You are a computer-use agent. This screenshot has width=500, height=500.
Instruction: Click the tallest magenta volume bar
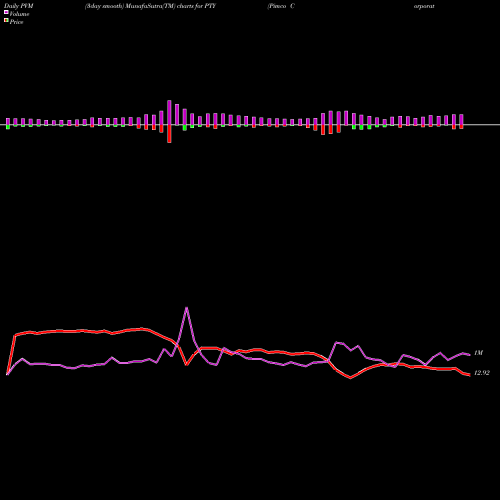pyautogui.click(x=169, y=113)
